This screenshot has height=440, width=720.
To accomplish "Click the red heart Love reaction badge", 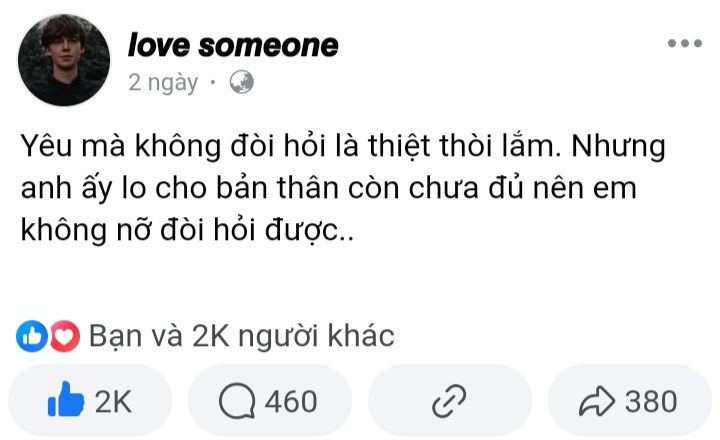I will click(x=65, y=336).
